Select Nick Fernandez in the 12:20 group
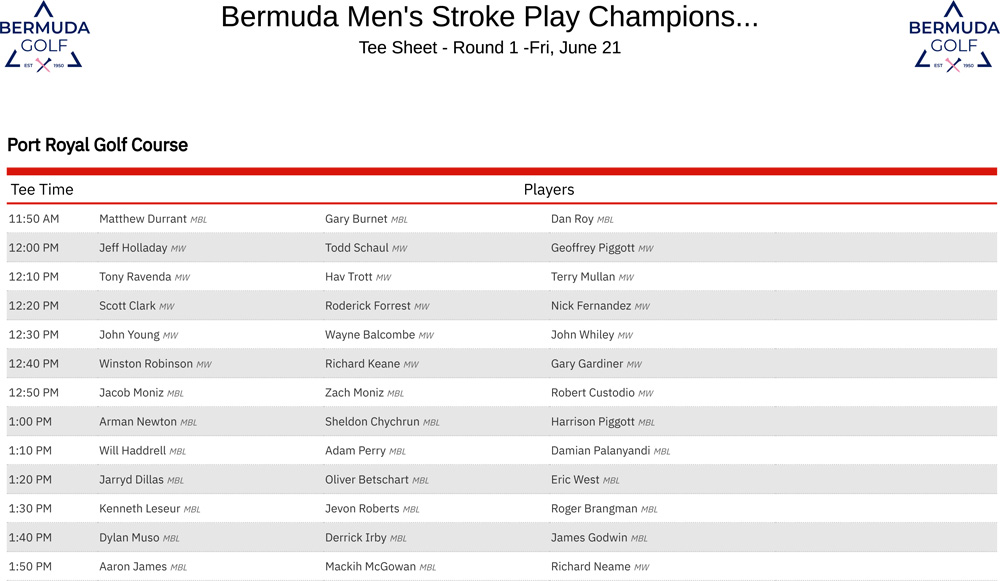 coord(591,306)
